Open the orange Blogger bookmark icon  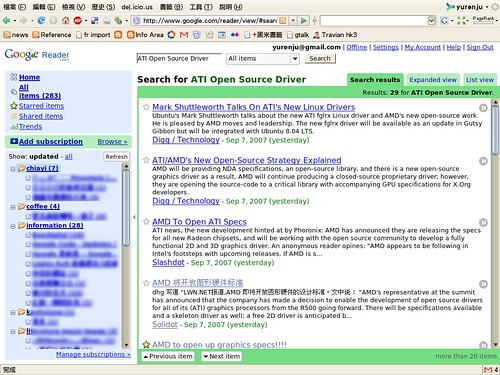pyautogui.click(x=118, y=35)
